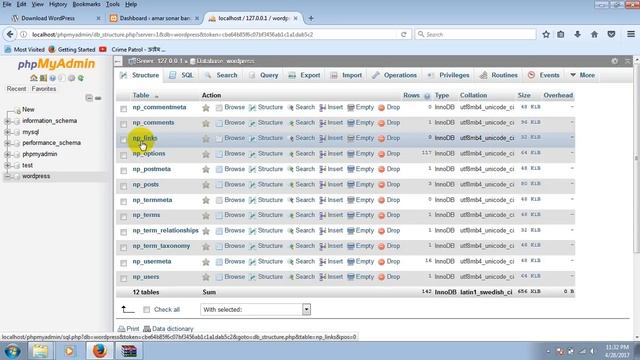Check the np_users row checkbox
The image size is (640, 360).
coord(124,278)
